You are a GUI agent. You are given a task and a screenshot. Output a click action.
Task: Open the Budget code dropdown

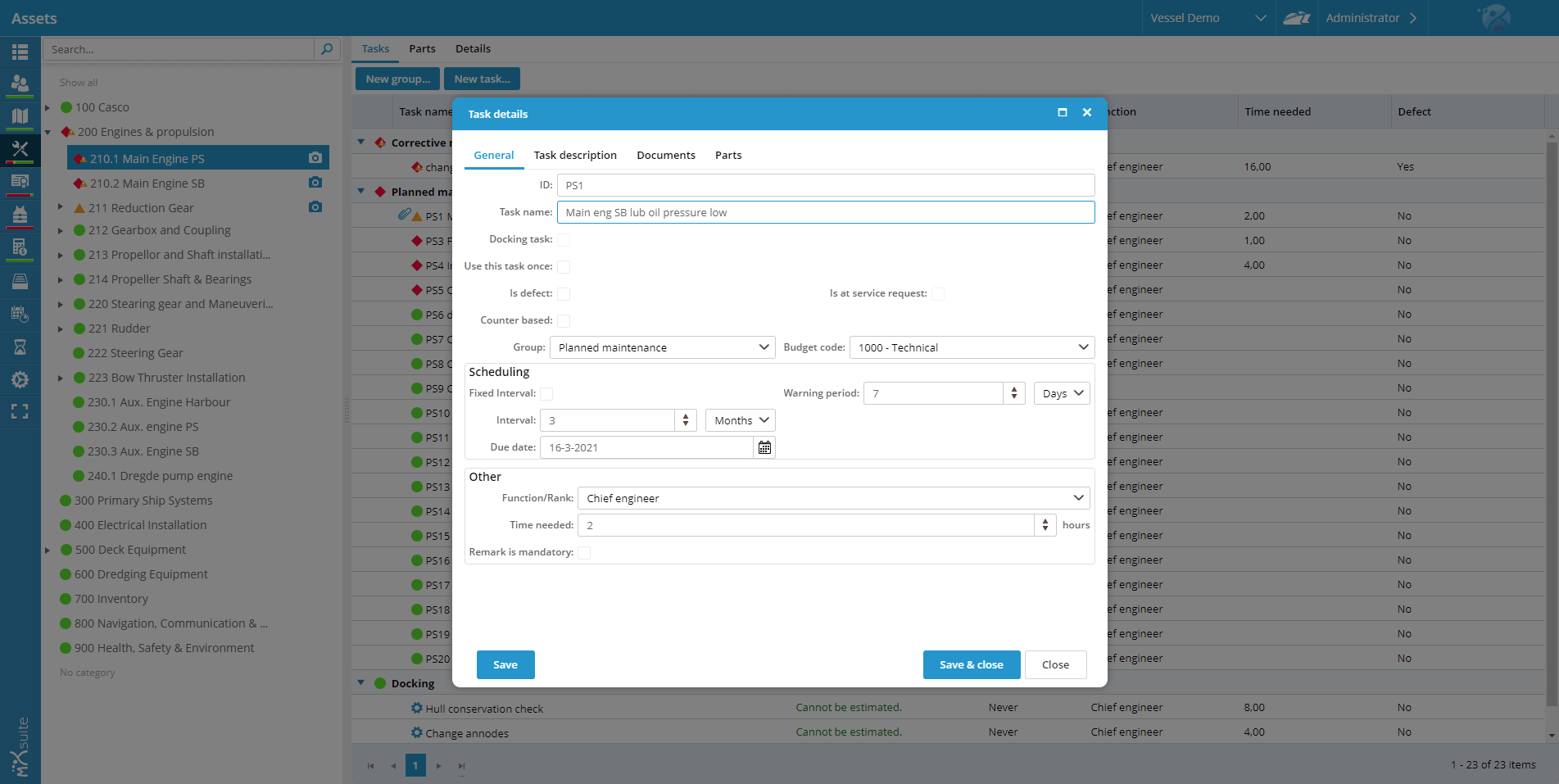coord(972,347)
